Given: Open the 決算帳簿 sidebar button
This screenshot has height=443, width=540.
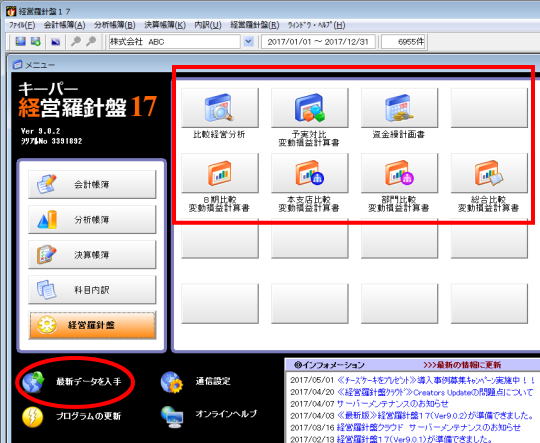Looking at the screenshot, I should (92, 255).
